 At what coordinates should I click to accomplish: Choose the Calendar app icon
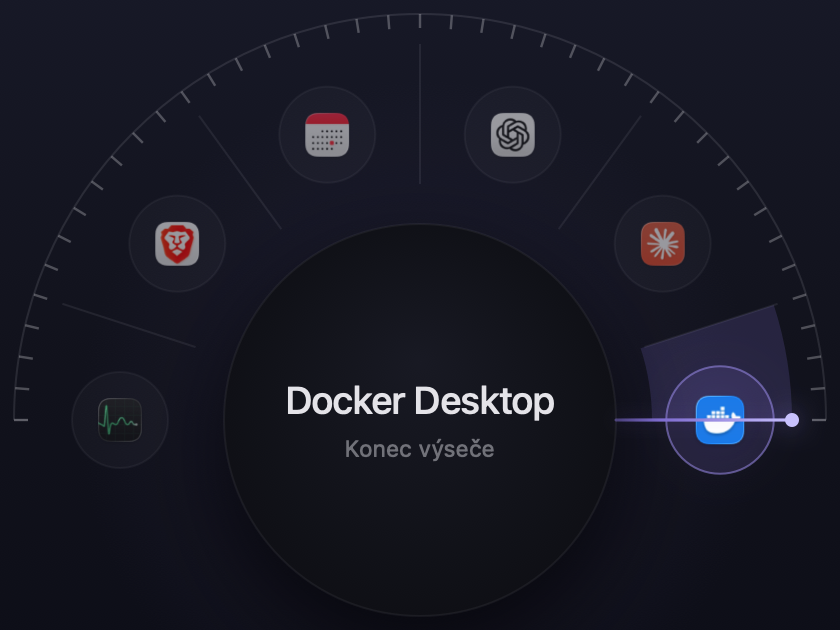tap(327, 135)
